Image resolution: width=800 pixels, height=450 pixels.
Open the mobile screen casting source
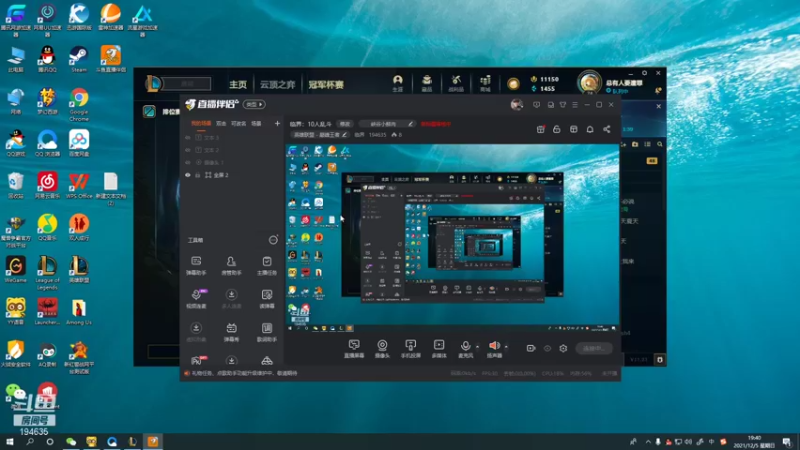410,348
